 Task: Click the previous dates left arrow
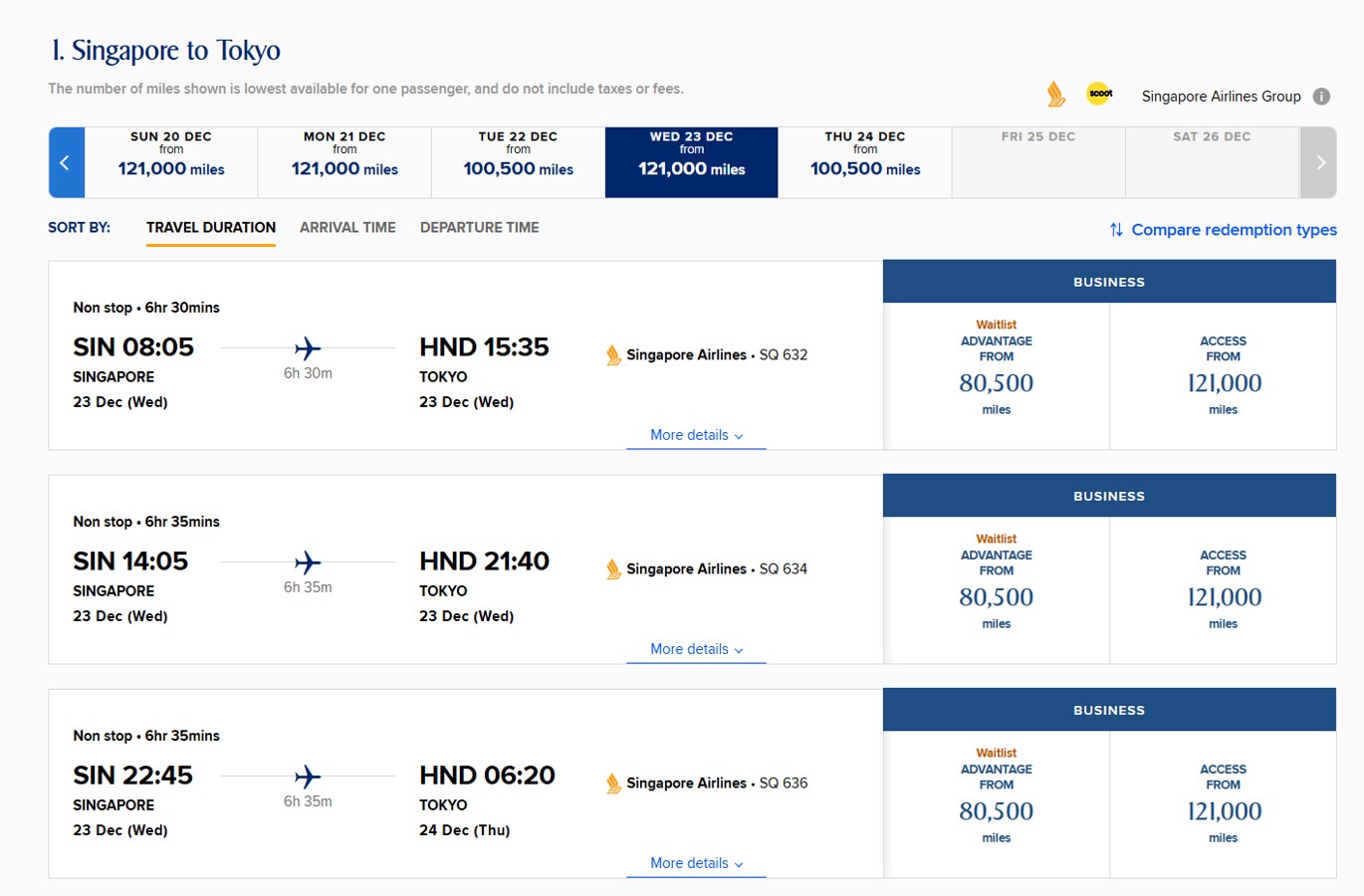point(66,162)
